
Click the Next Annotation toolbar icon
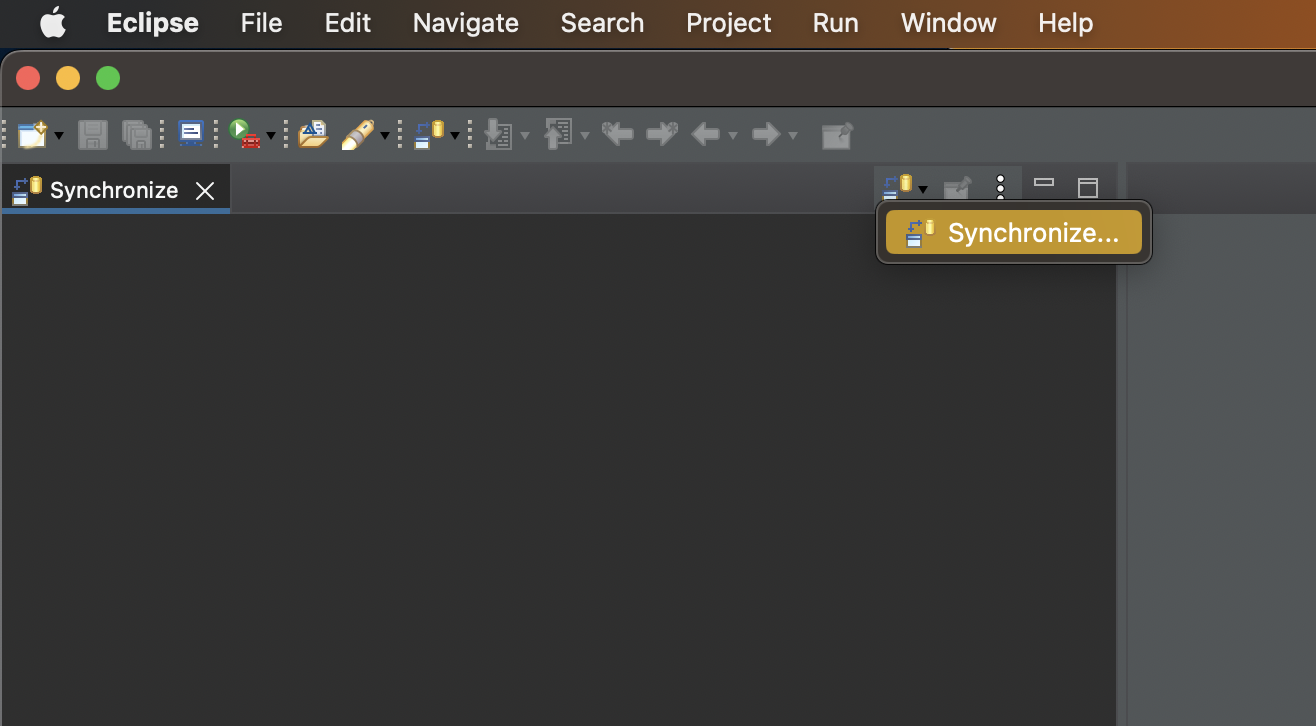coord(499,134)
